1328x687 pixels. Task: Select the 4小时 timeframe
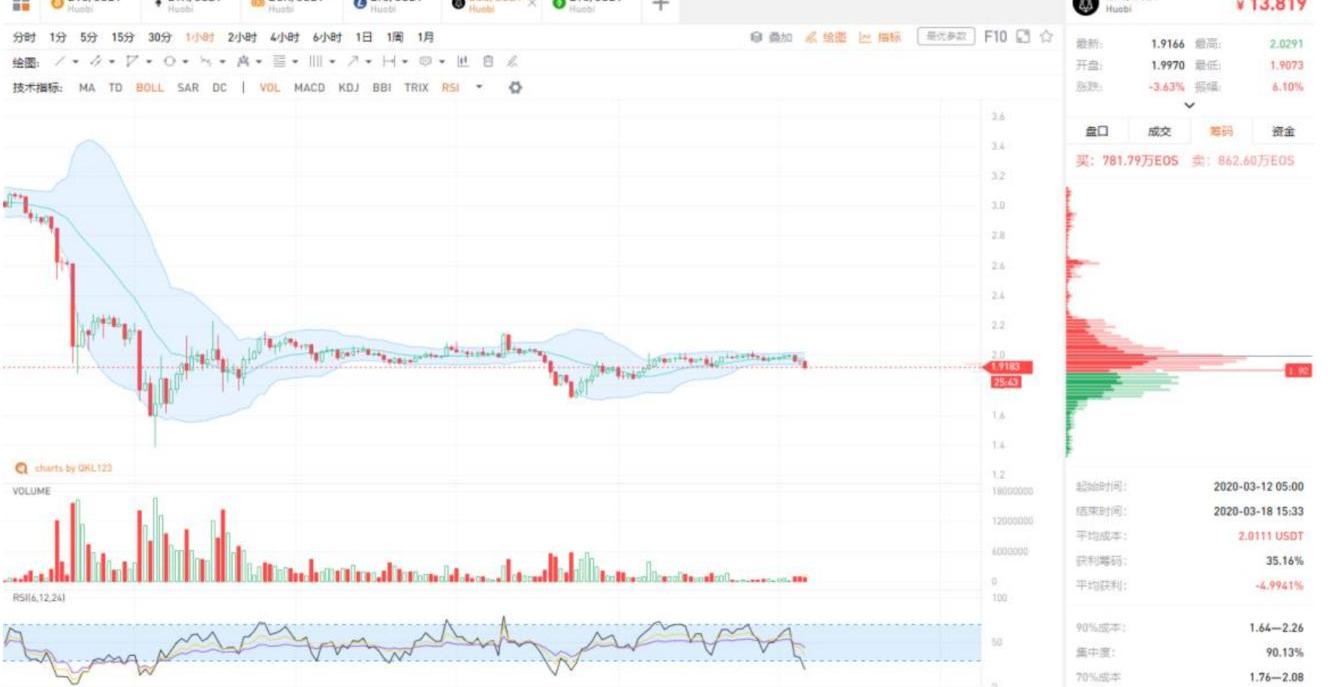(x=285, y=37)
